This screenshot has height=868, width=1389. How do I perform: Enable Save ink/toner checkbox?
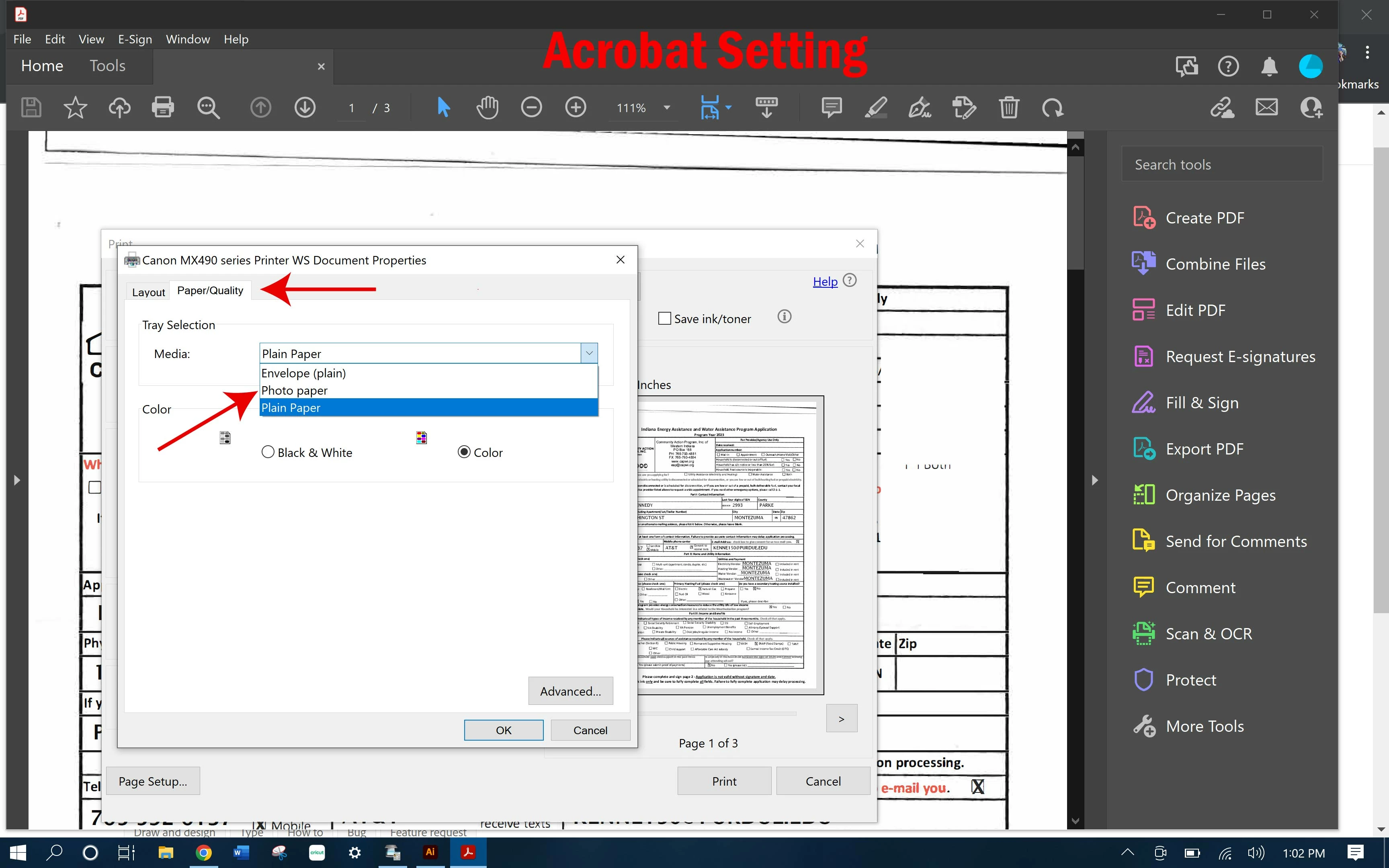point(665,319)
